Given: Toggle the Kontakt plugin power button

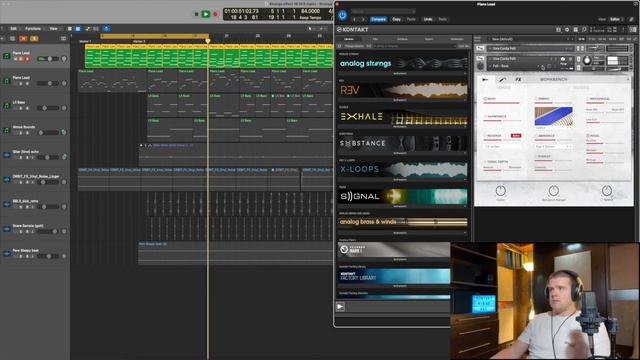Looking at the screenshot, I should pyautogui.click(x=342, y=16).
